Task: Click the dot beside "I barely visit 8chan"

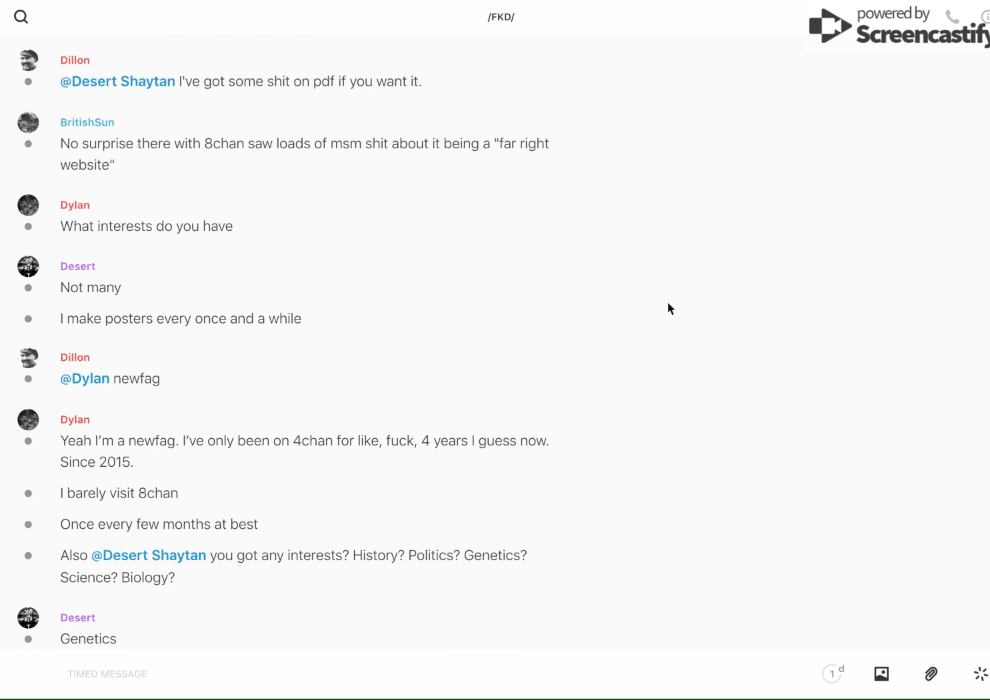Action: (28, 493)
